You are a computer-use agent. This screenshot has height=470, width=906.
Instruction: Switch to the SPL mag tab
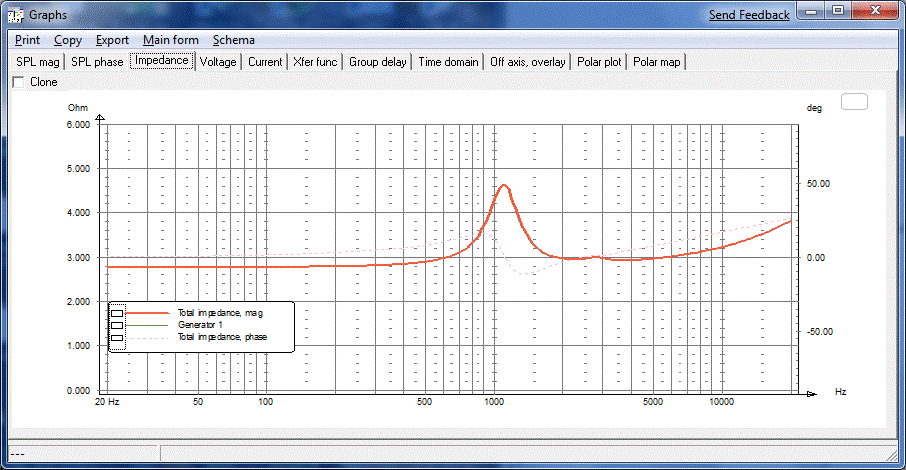point(38,62)
